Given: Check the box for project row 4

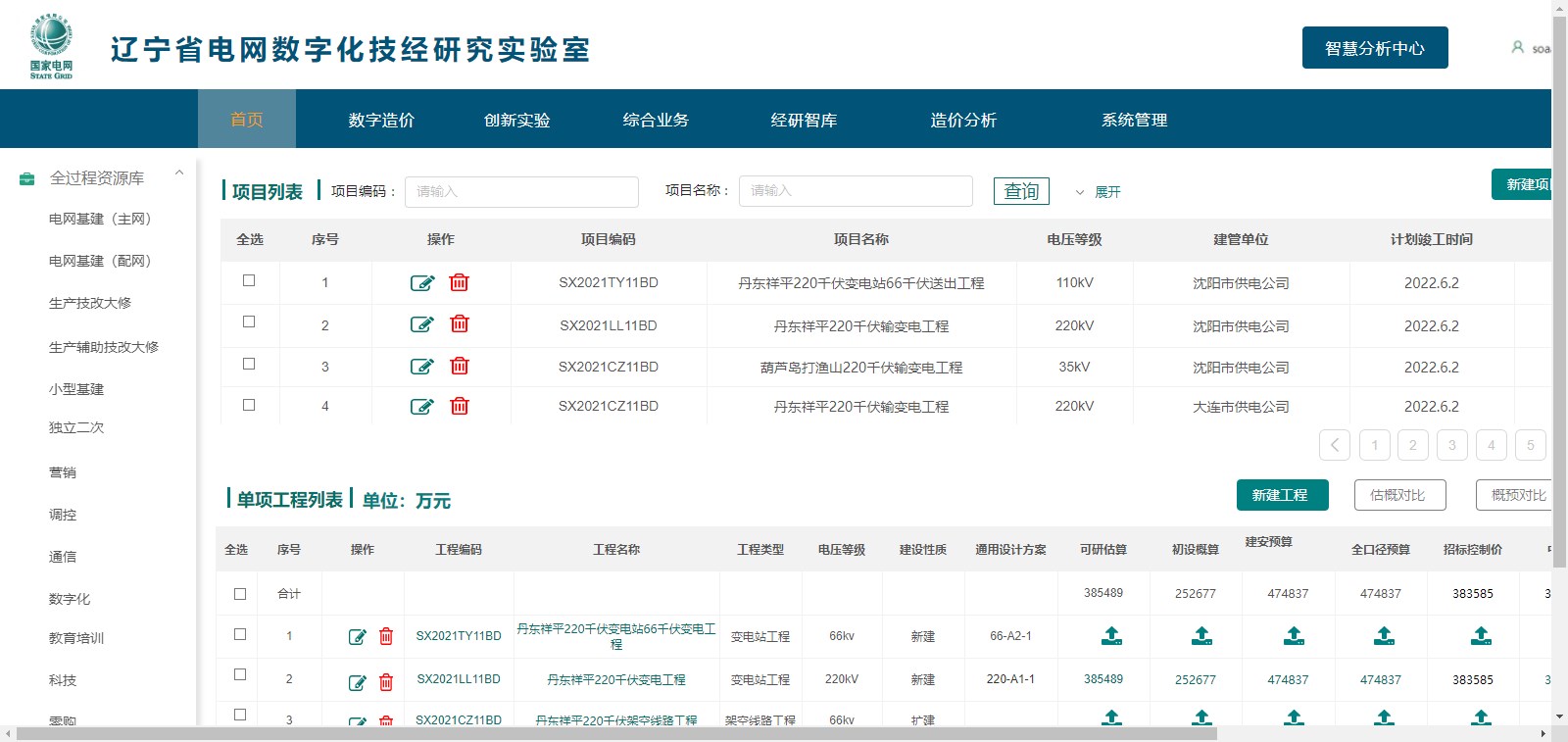Looking at the screenshot, I should click(249, 405).
